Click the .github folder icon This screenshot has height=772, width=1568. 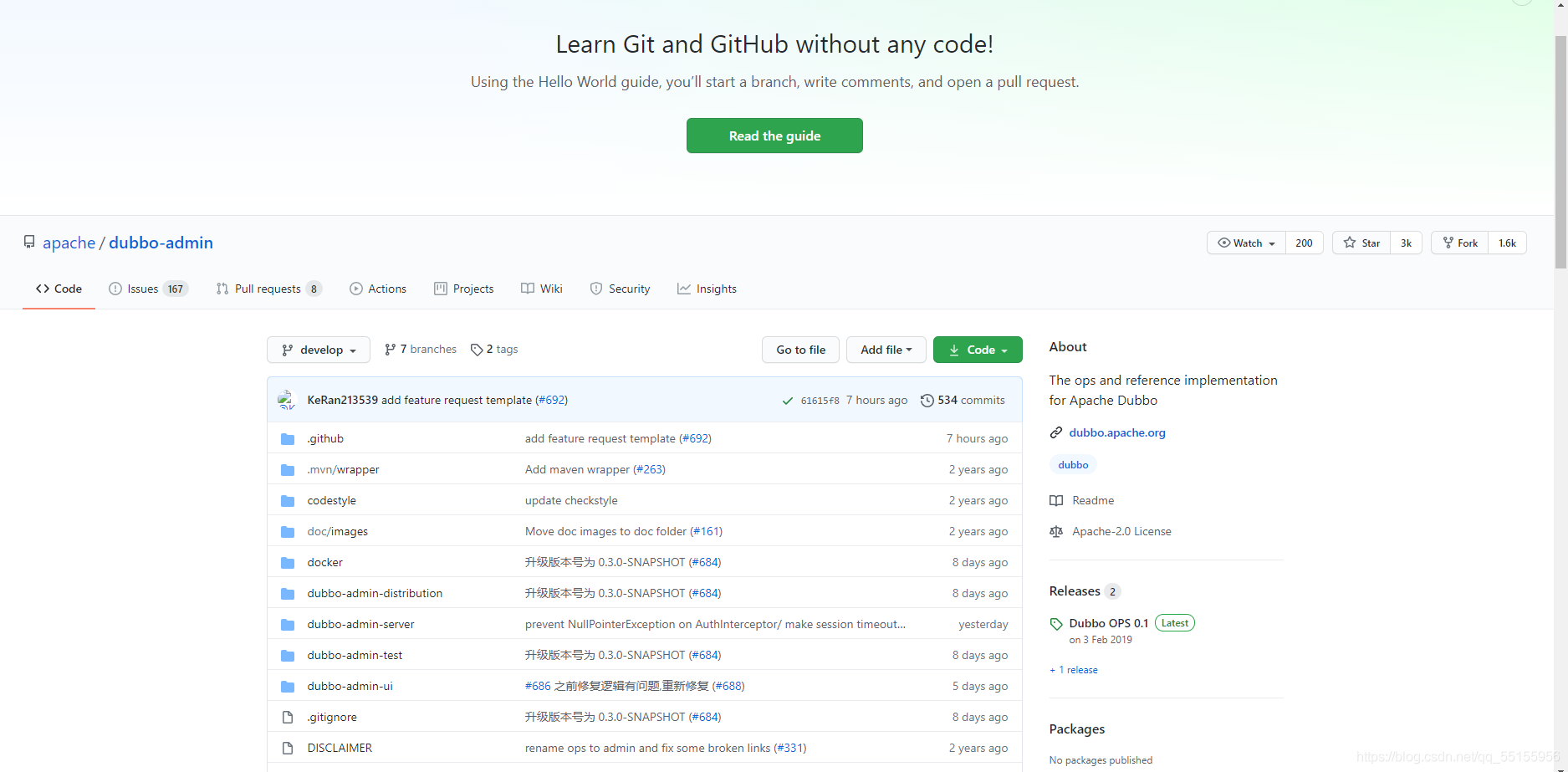click(x=288, y=438)
